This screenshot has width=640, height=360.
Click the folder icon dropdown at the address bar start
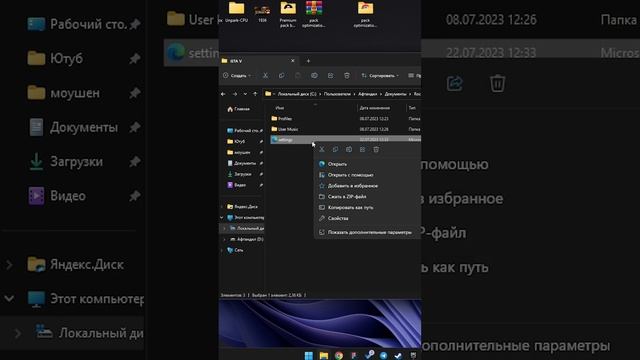[270, 94]
